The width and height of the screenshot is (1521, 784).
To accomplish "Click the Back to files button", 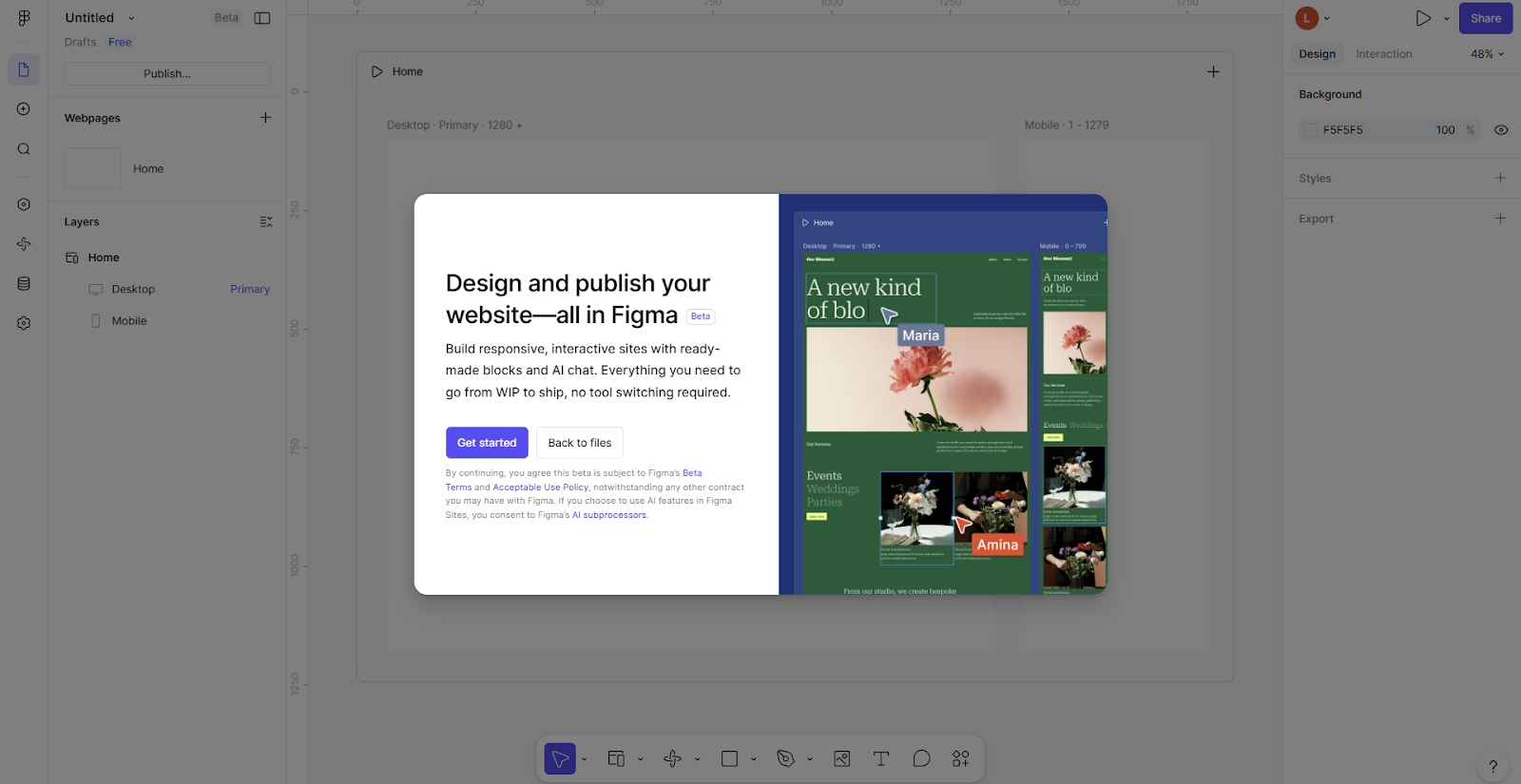I will click(580, 443).
